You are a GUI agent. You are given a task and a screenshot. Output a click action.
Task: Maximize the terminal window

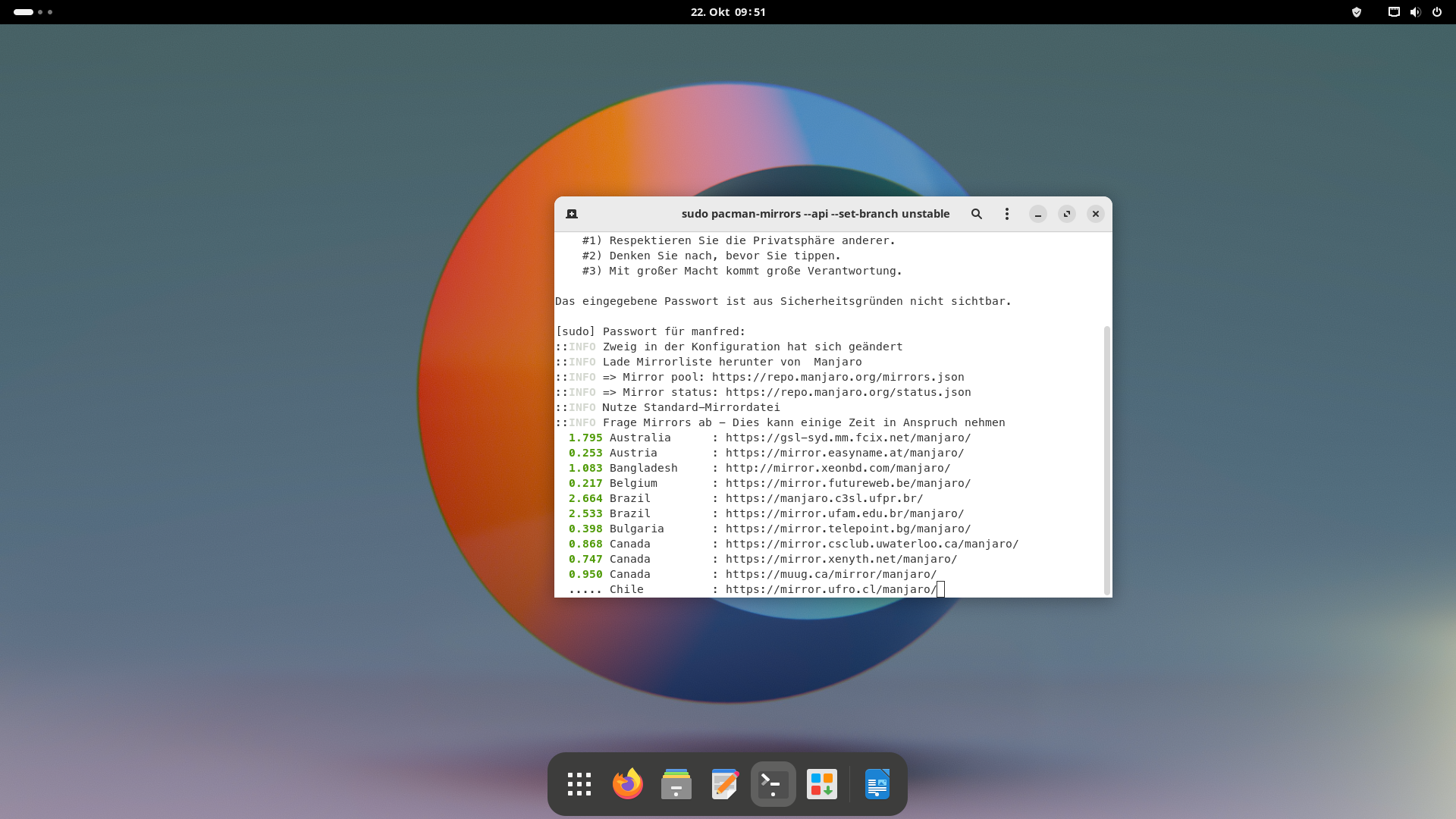[x=1066, y=214]
